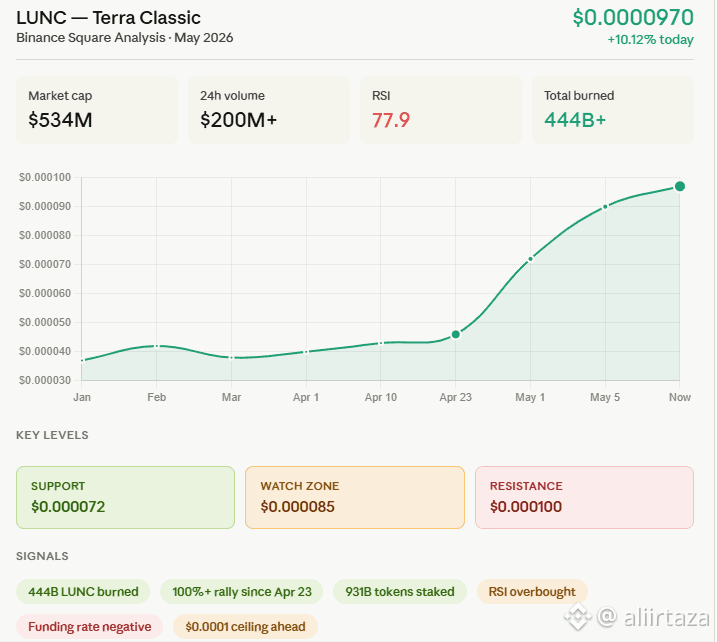Viewport: 717px width, 642px height.
Task: Click the large Now data point on chart
Action: 680,186
